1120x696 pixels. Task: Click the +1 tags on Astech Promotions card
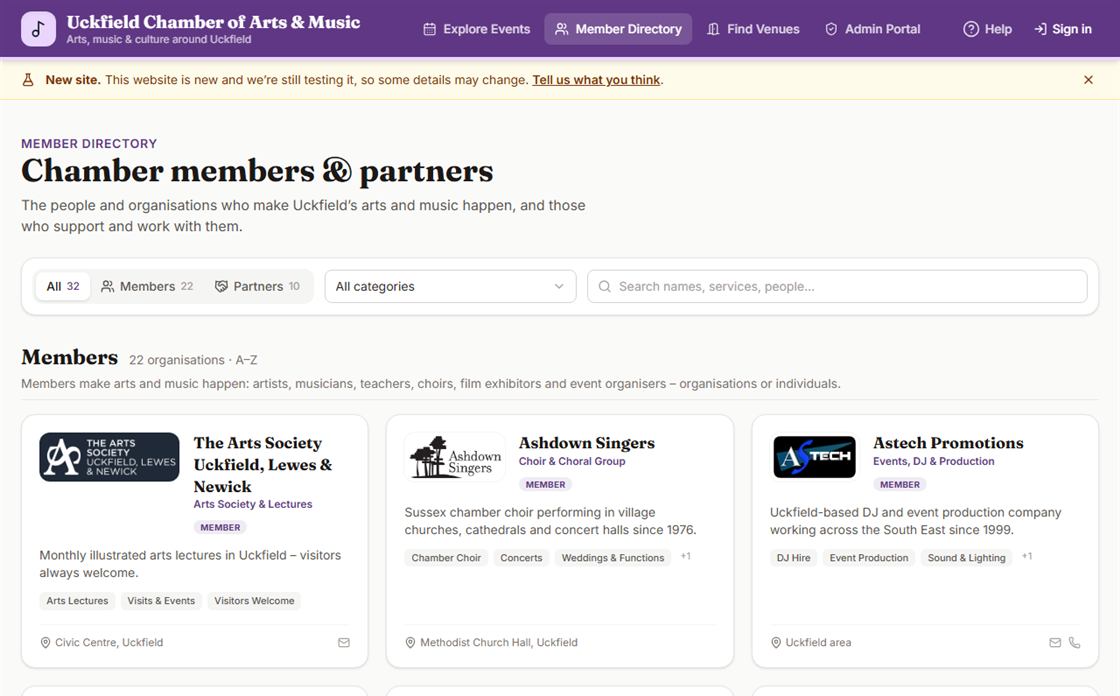[x=1026, y=557]
